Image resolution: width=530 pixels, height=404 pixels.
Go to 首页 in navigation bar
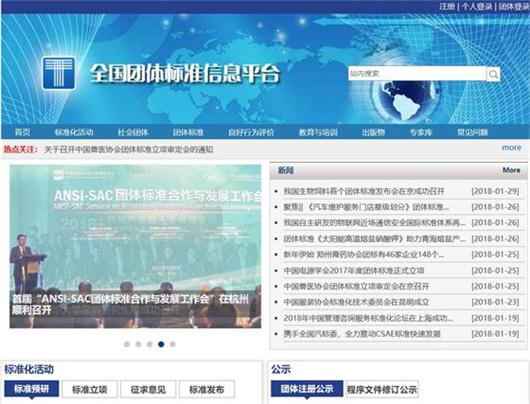click(x=23, y=132)
